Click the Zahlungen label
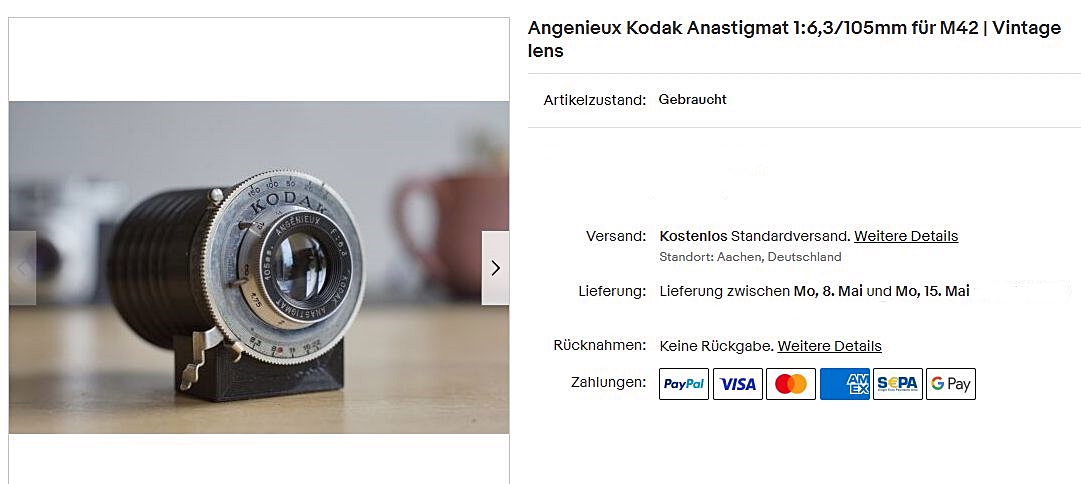 tap(608, 381)
